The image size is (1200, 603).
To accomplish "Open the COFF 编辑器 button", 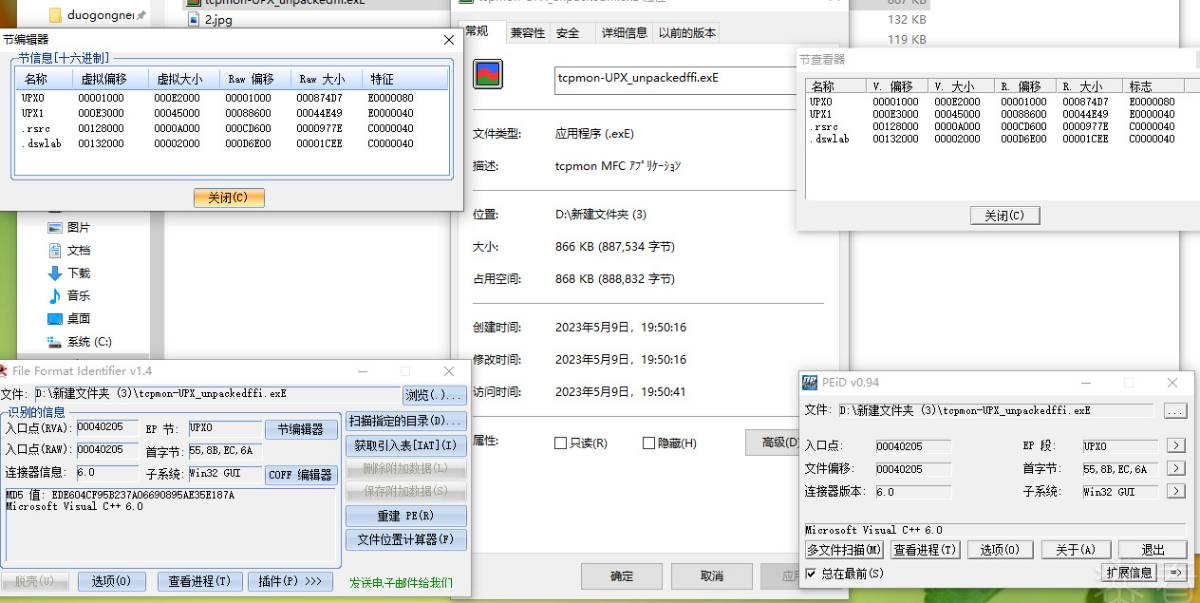I will click(301, 475).
